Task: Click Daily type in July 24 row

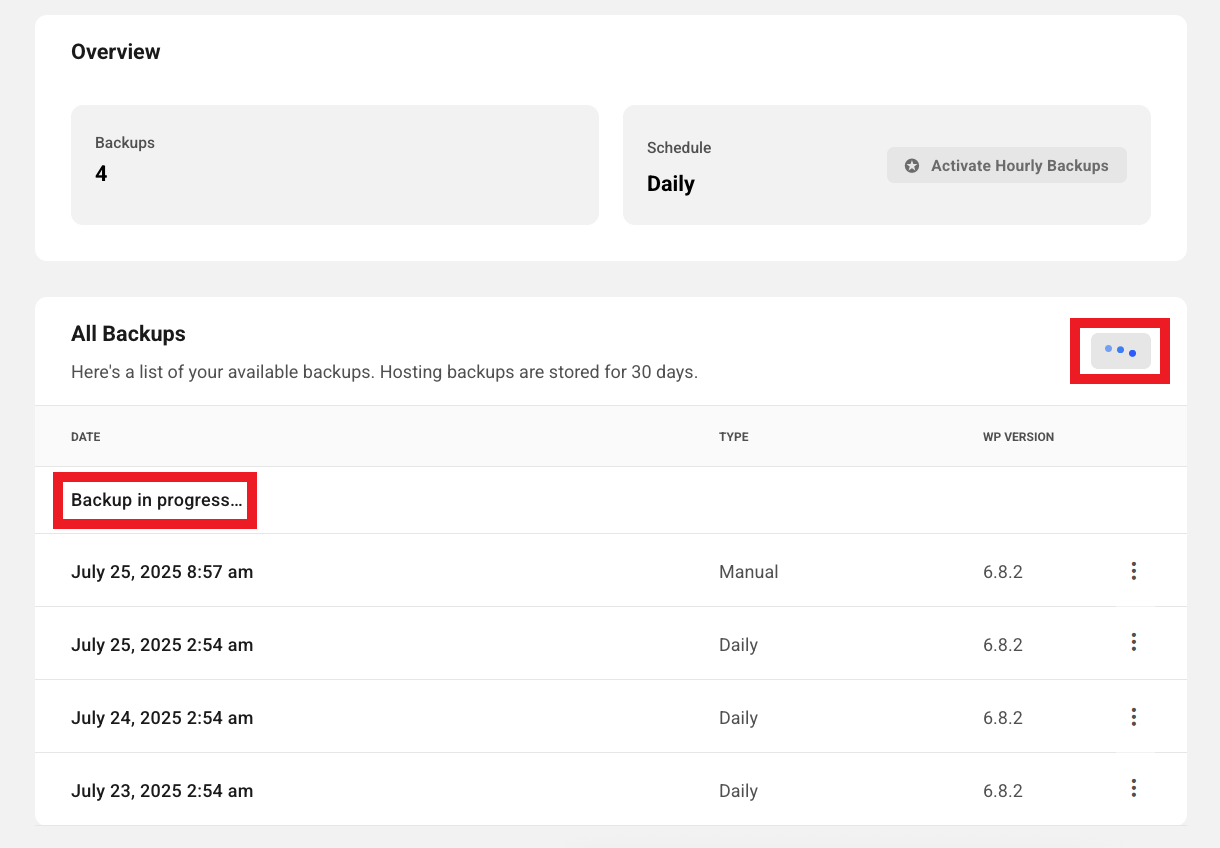Action: coord(738,718)
